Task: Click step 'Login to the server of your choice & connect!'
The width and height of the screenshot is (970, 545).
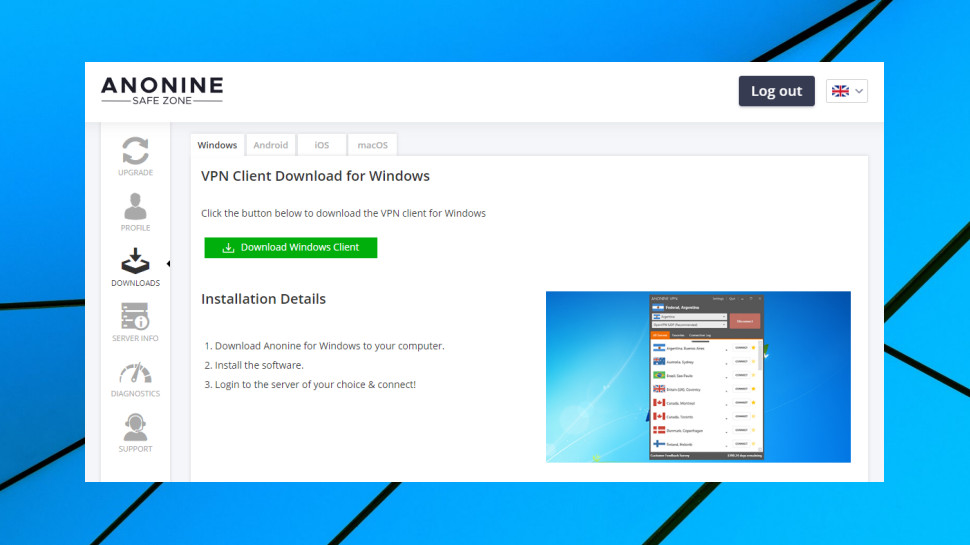Action: click(315, 384)
